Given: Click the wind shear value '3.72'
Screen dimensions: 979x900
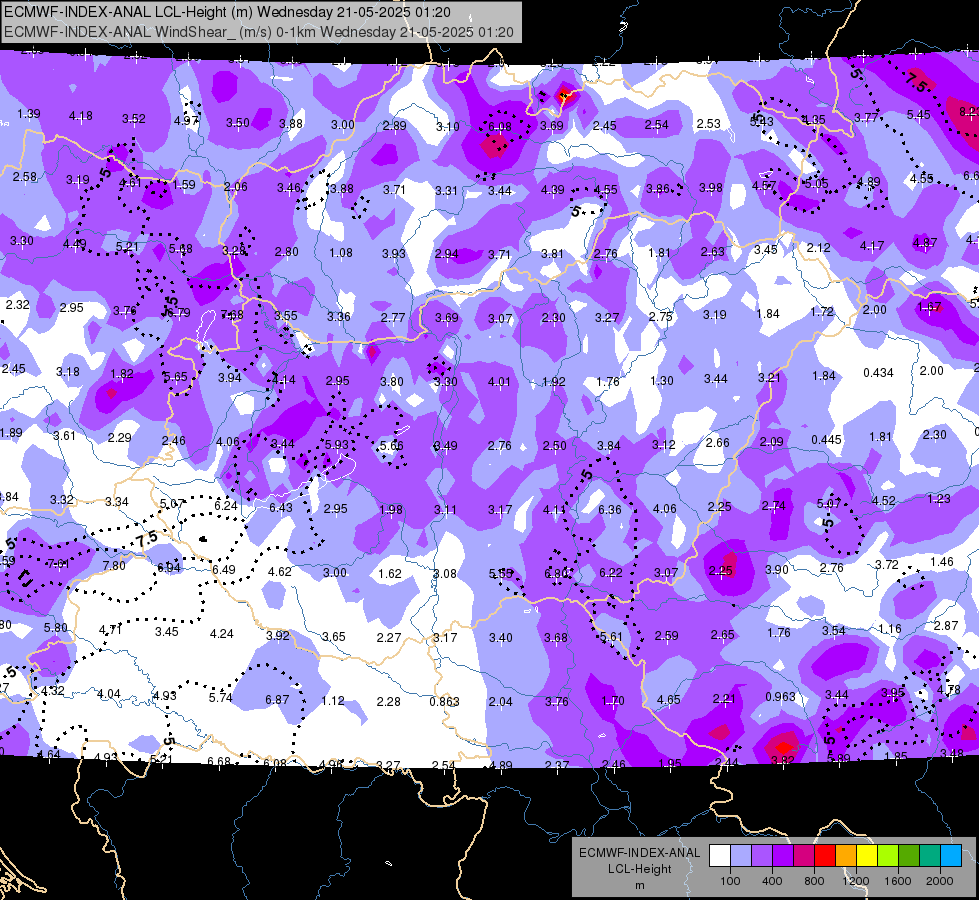Looking at the screenshot, I should click(x=887, y=565).
